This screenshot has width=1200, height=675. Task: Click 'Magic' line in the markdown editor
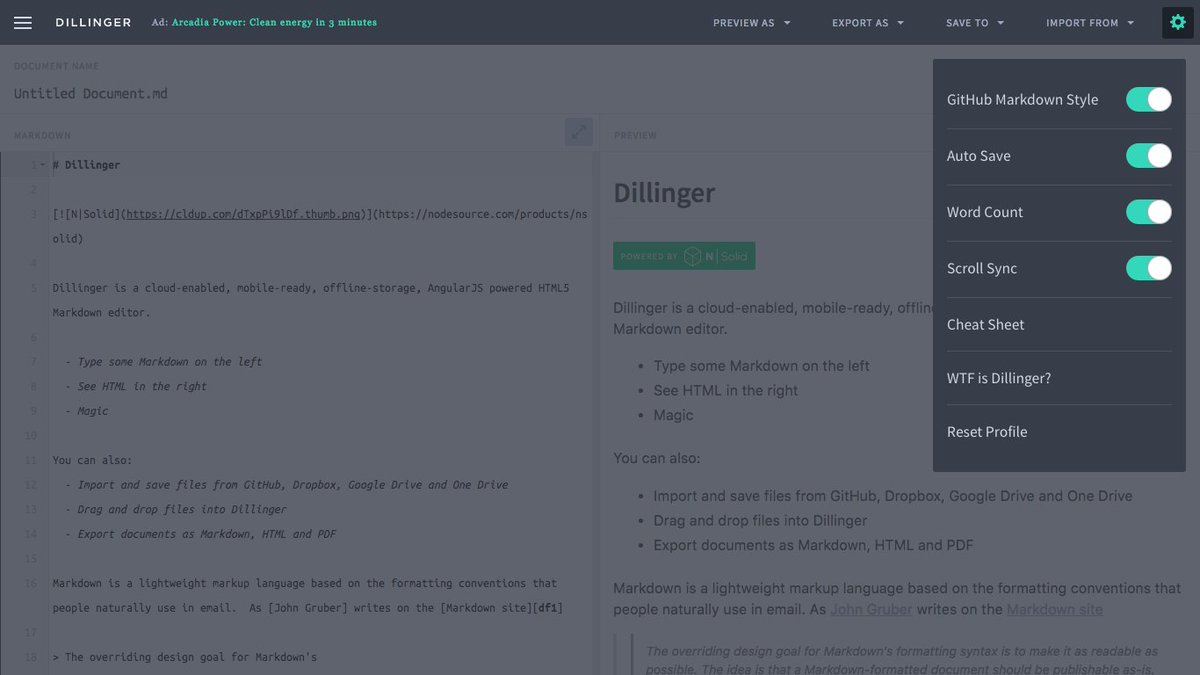tap(93, 411)
